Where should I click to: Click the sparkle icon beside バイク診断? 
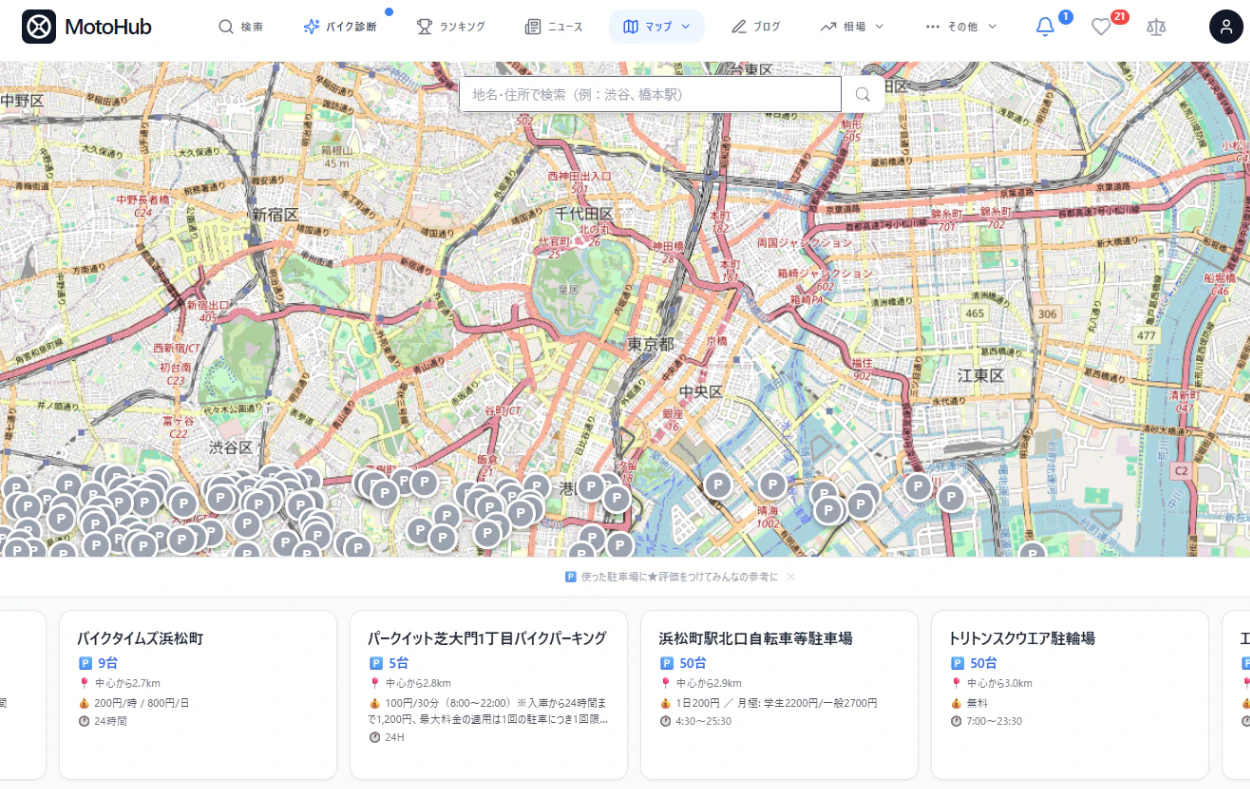point(311,27)
